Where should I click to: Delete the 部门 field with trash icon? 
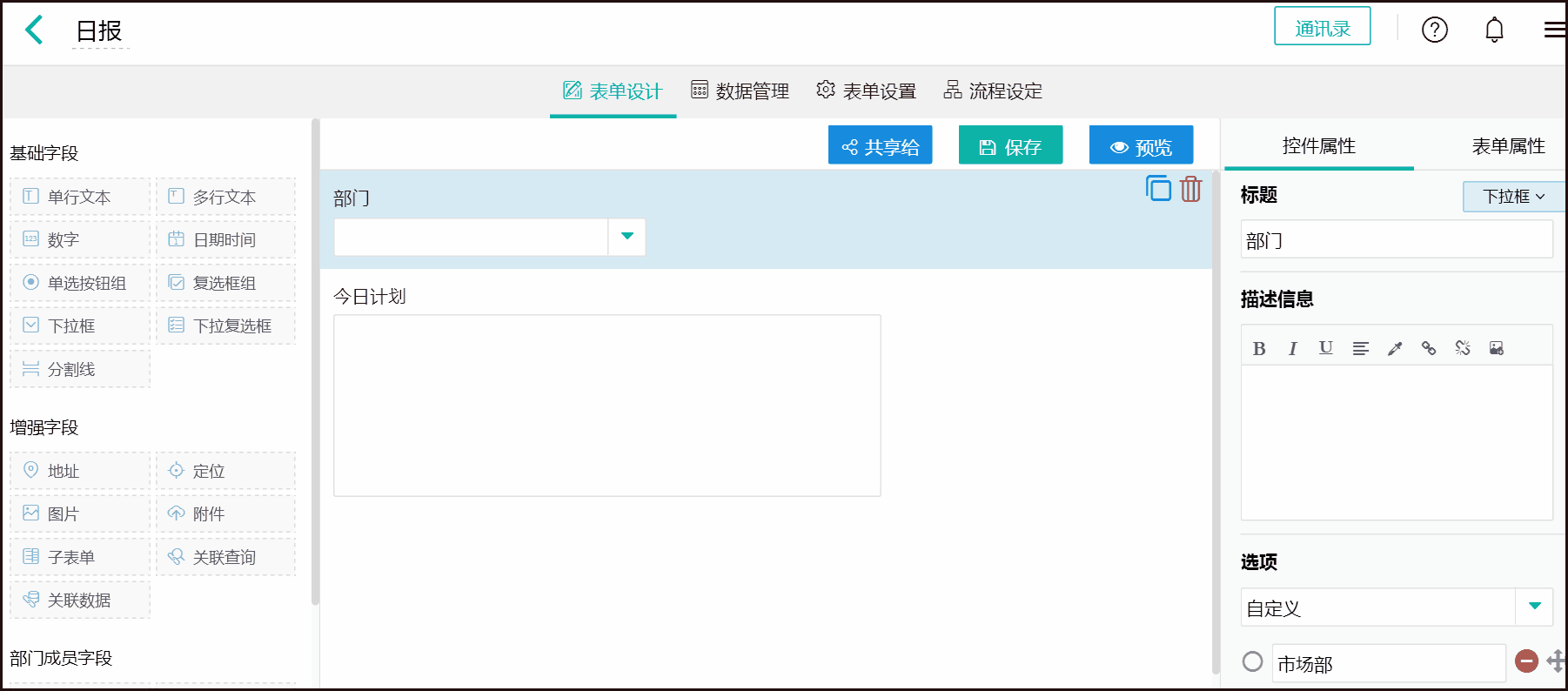coord(1190,188)
